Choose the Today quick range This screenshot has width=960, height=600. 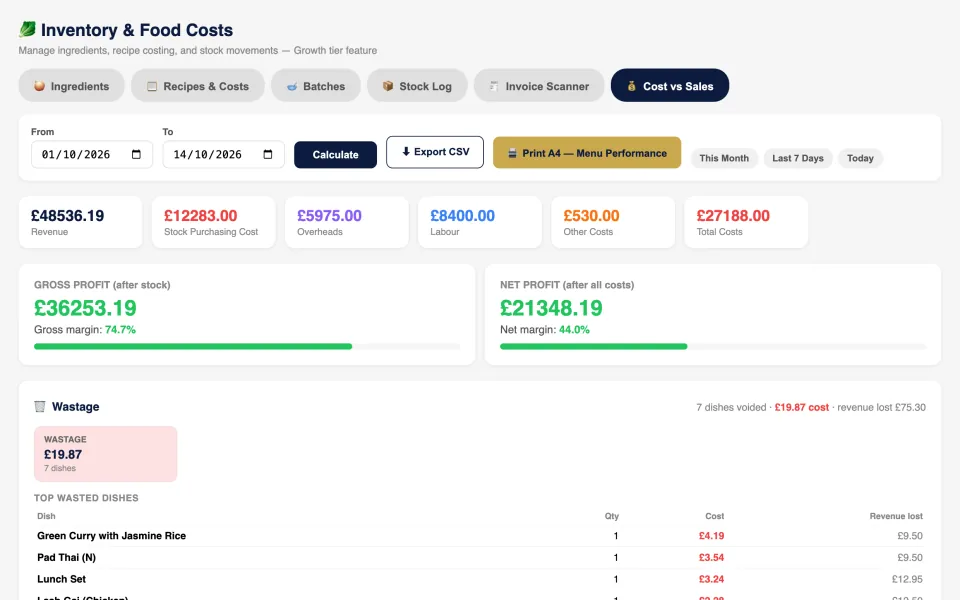pos(860,158)
